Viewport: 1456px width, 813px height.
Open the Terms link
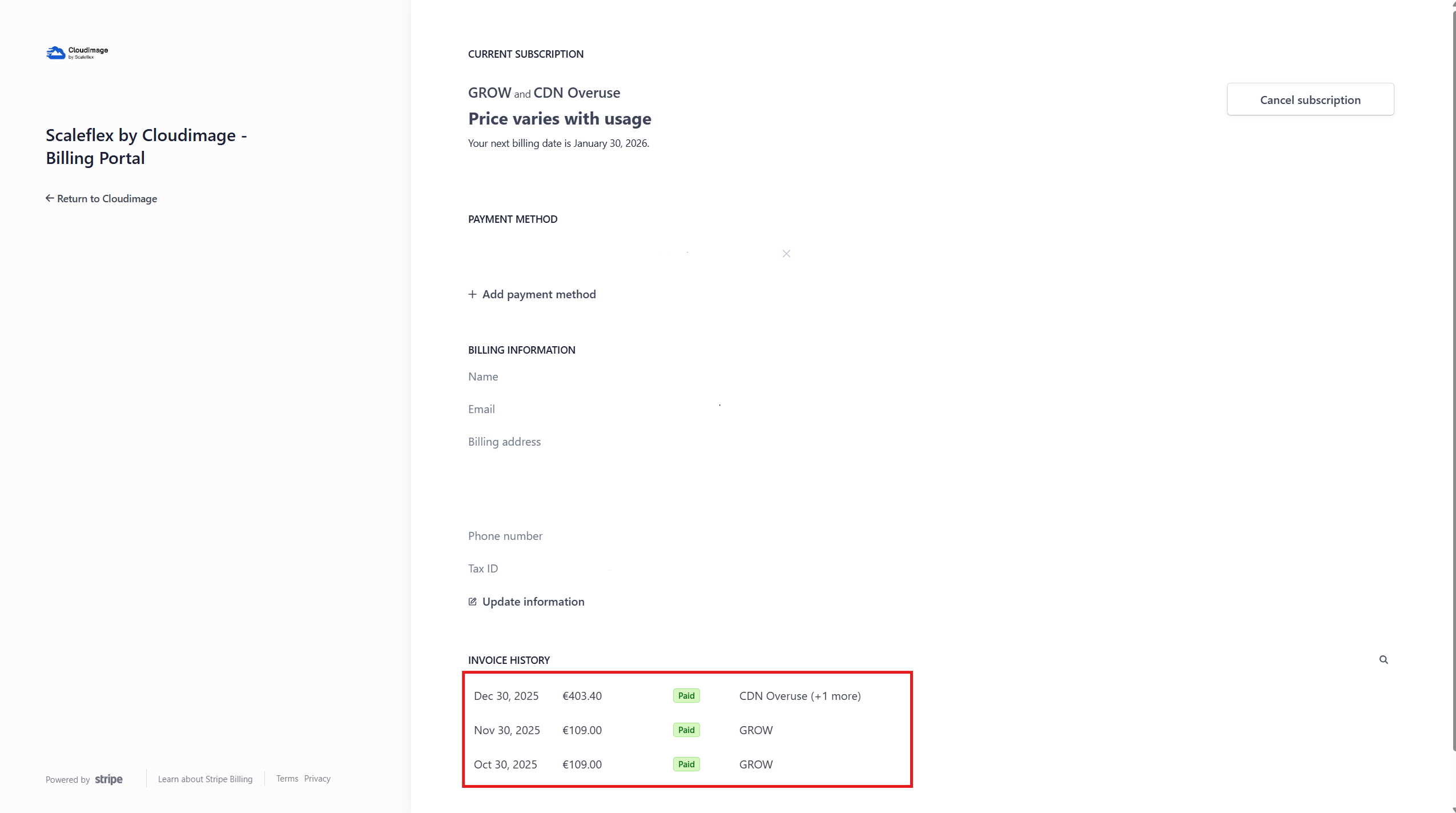(287, 779)
